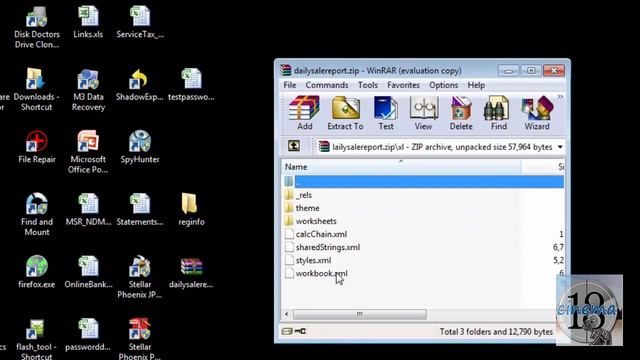Select the File Repair desktop icon
The height and width of the screenshot is (360, 640).
click(x=37, y=147)
